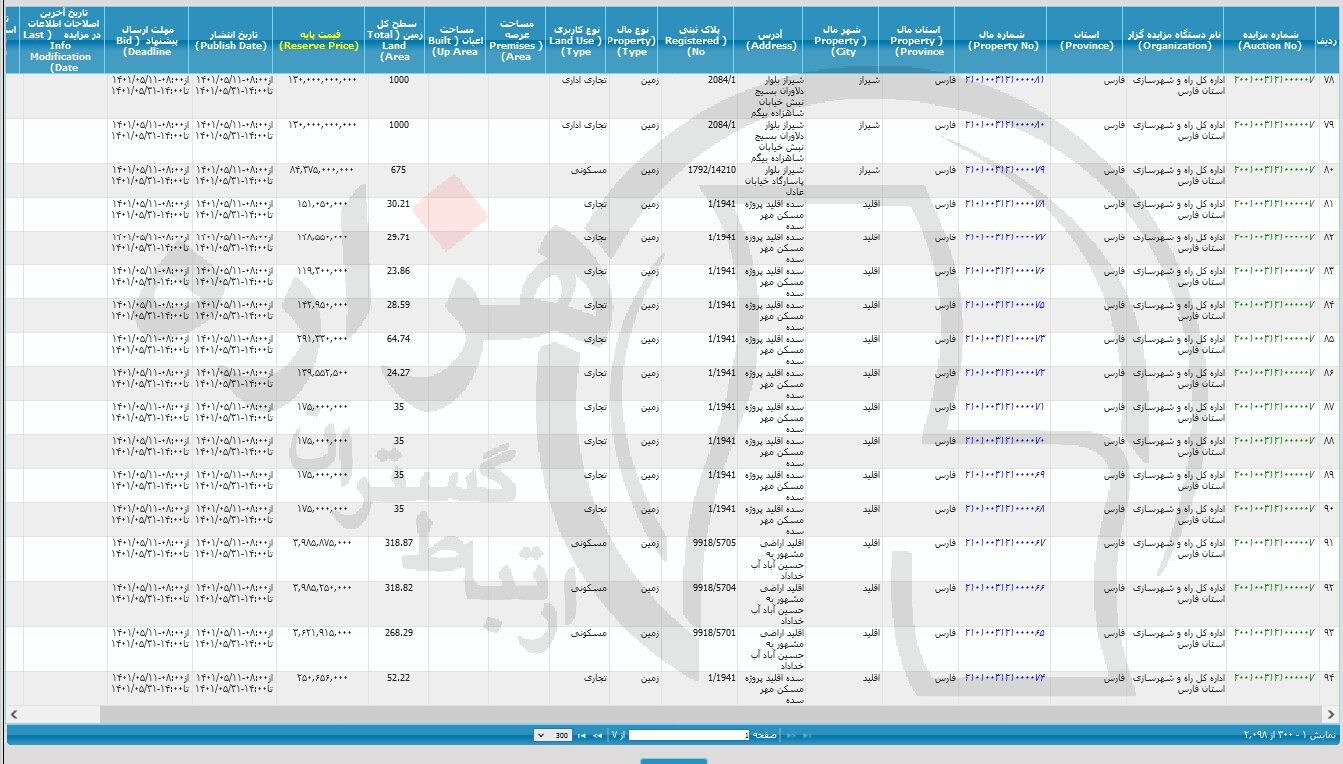Screen dimensions: 1343x764
Task: Open property number ending ۷۹ in row ۸۰
Action: (x=1004, y=169)
